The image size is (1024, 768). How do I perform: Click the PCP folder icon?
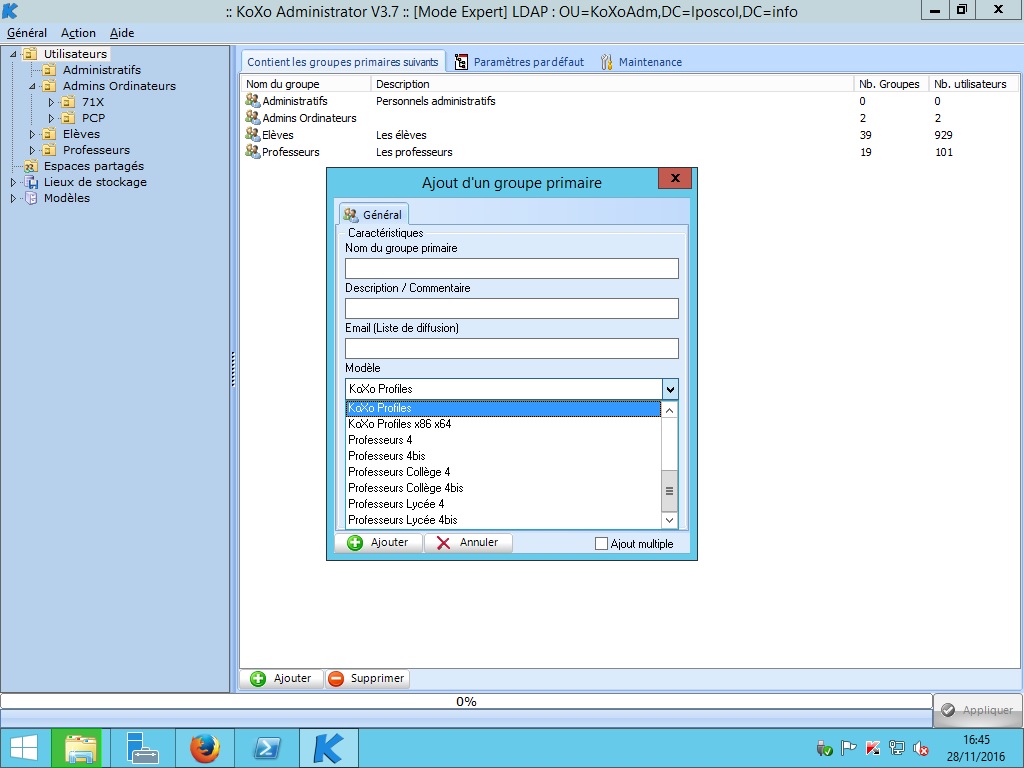68,118
